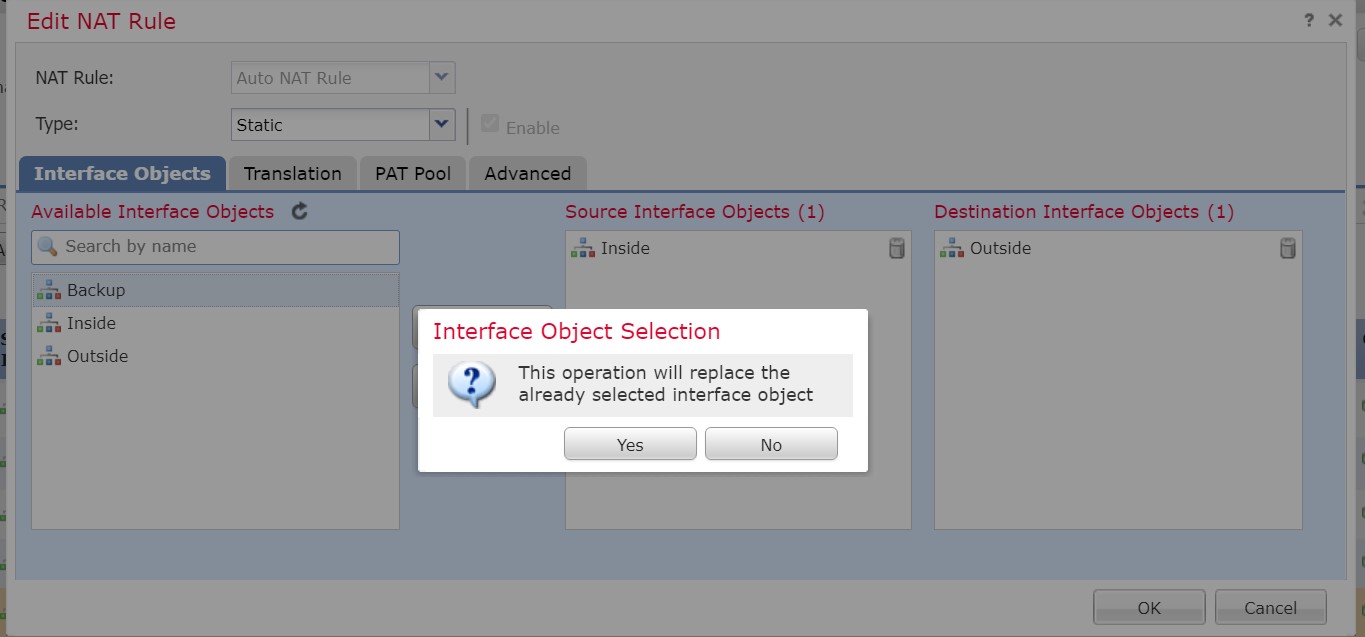
Task: Toggle the Enable checkbox
Action: coord(490,124)
